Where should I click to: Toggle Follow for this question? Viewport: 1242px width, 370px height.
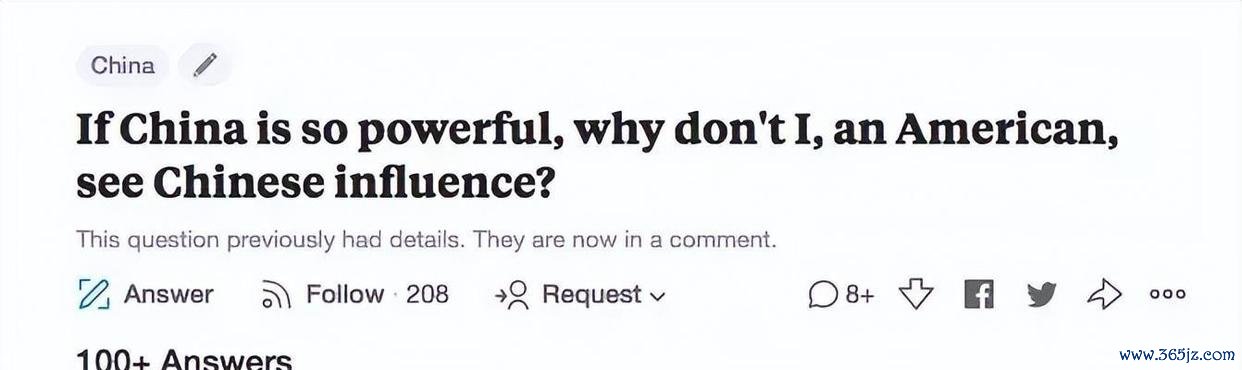pyautogui.click(x=345, y=294)
